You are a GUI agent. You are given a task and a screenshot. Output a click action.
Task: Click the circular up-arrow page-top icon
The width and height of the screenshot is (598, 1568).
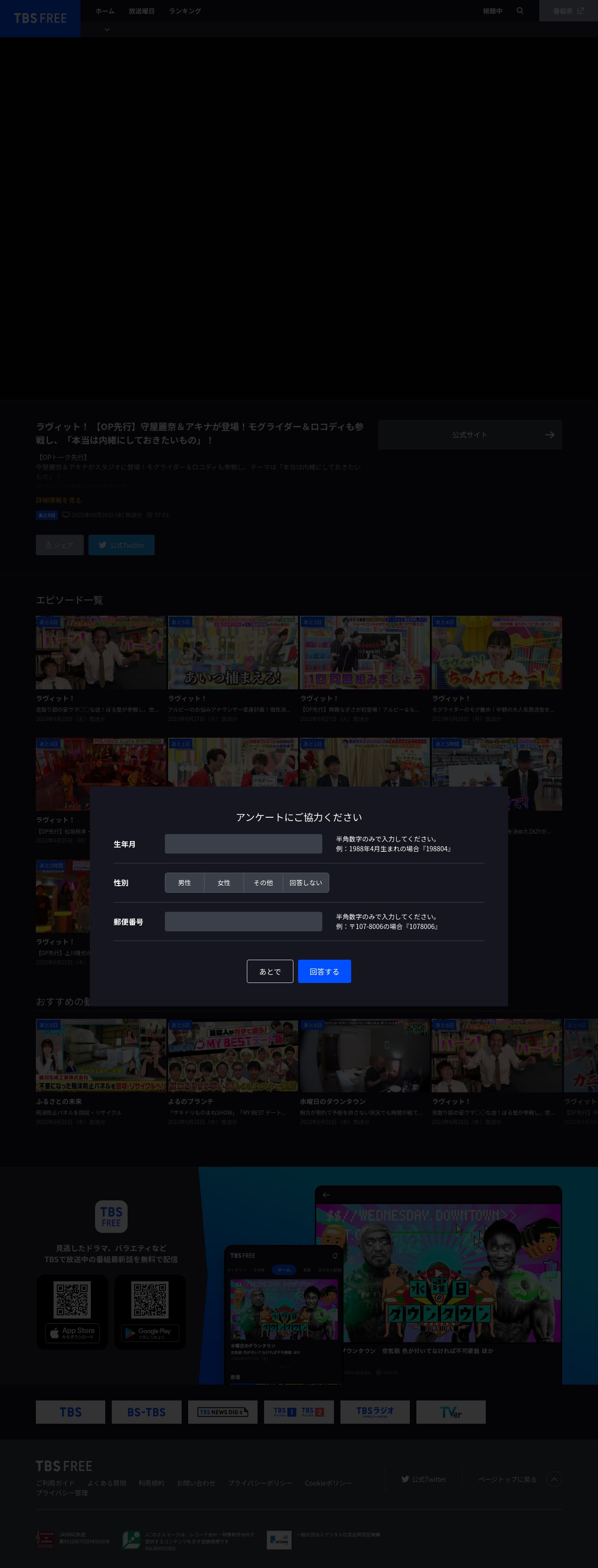[x=554, y=1479]
